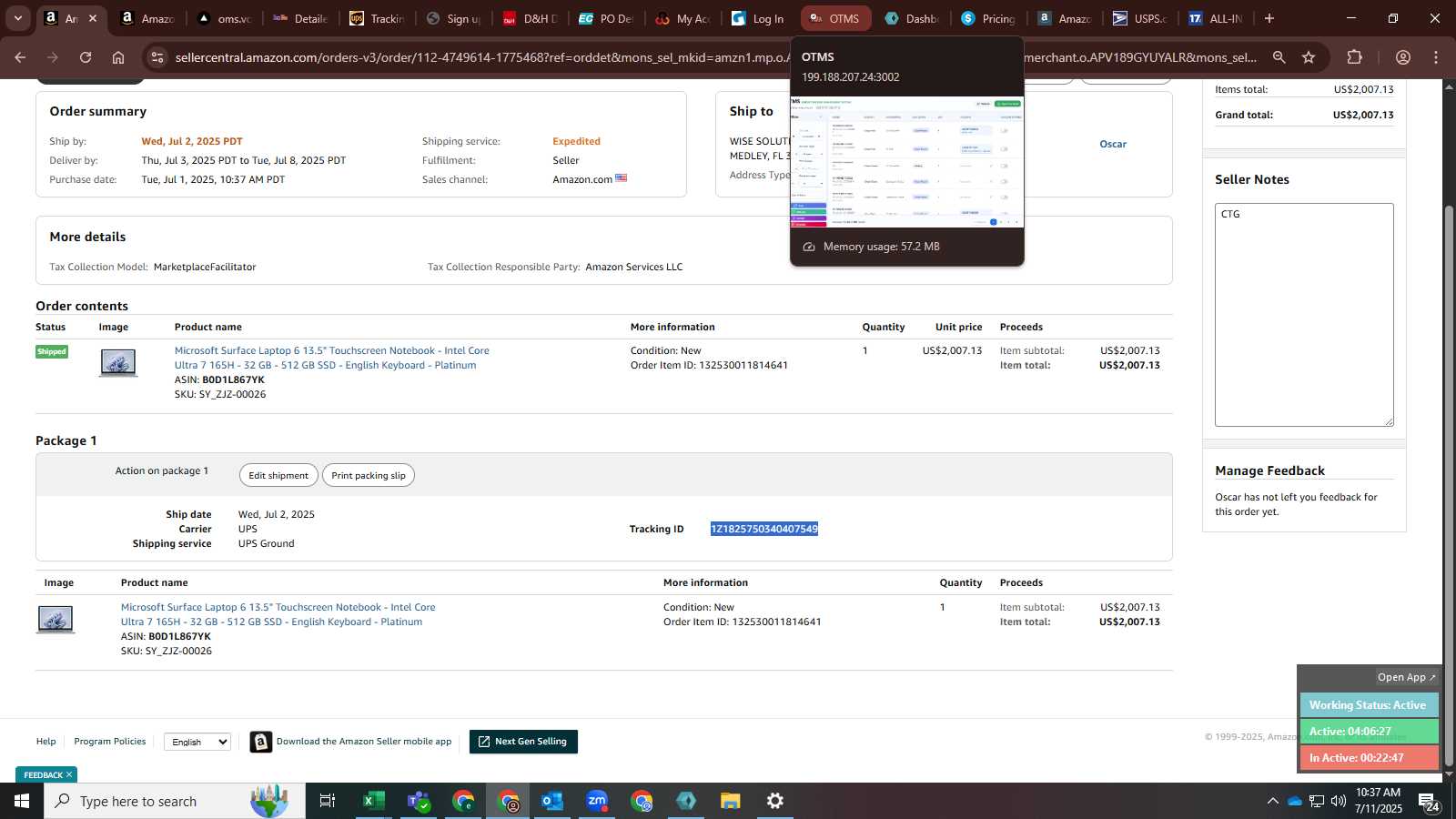The height and width of the screenshot is (819, 1456).
Task: Expand the tab search dropdown arrow
Action: pos(17,18)
